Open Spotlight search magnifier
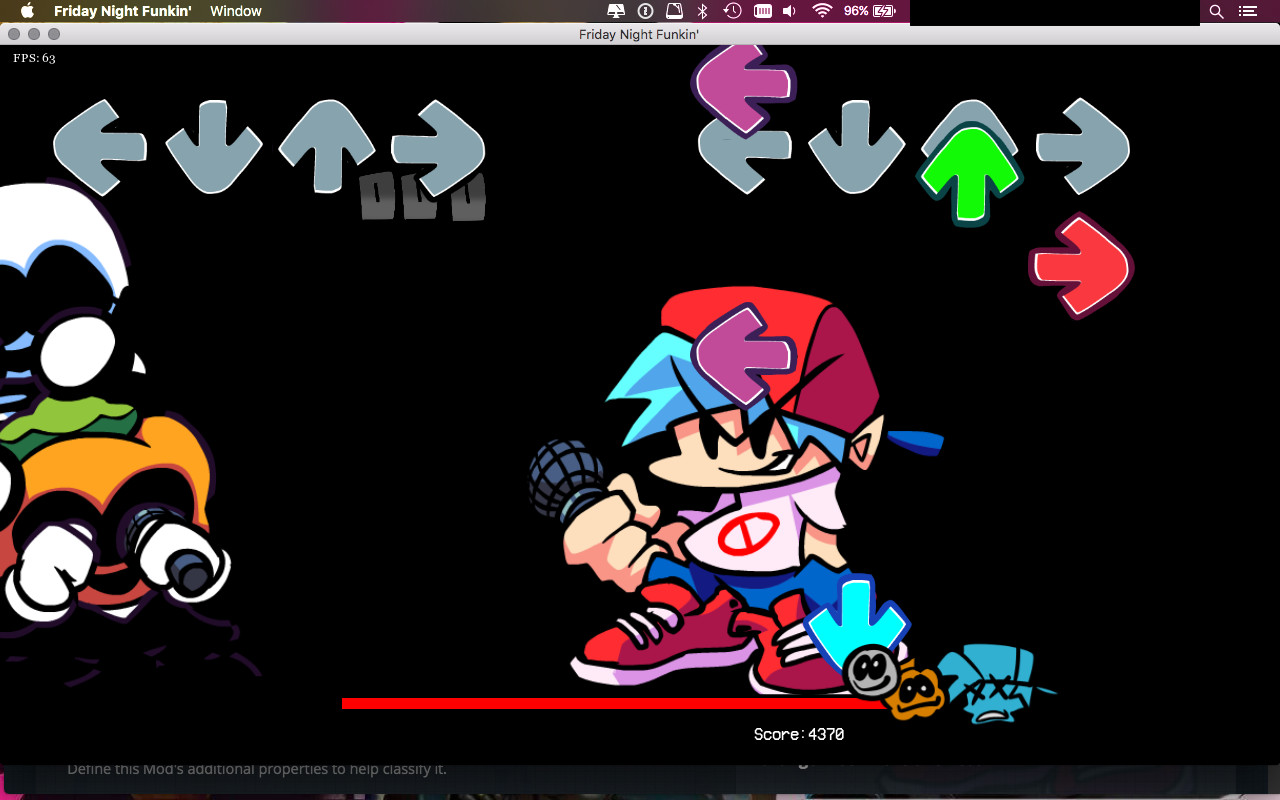The height and width of the screenshot is (800, 1280). (x=1216, y=11)
